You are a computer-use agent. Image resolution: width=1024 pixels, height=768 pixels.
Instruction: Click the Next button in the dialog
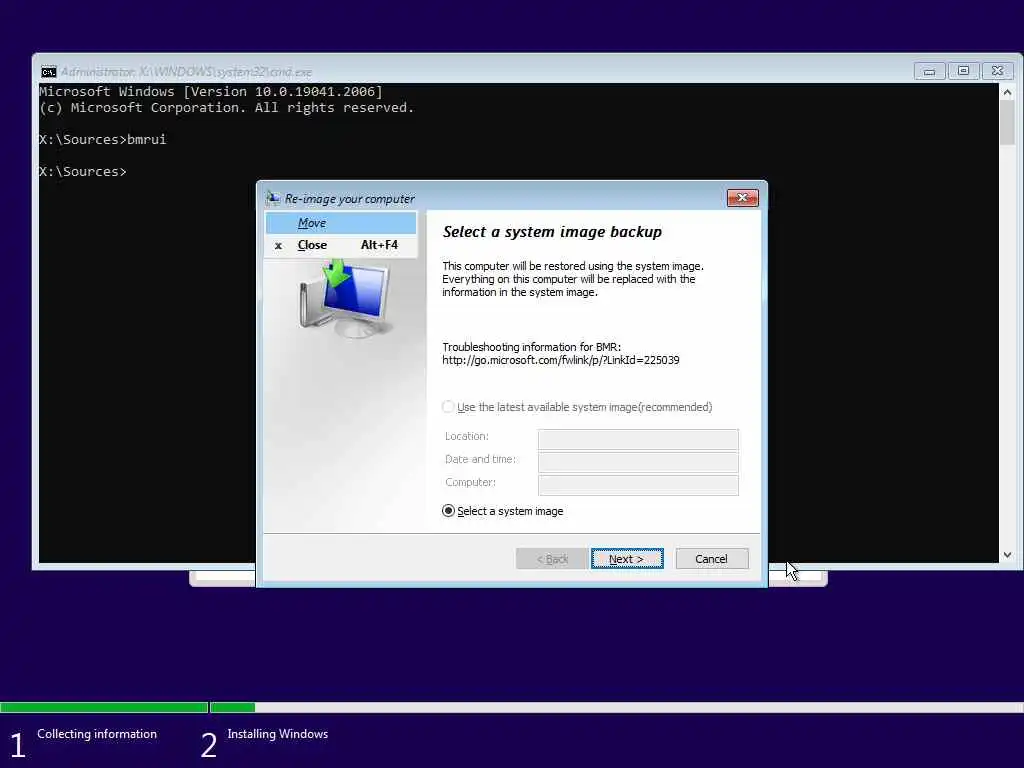click(627, 559)
